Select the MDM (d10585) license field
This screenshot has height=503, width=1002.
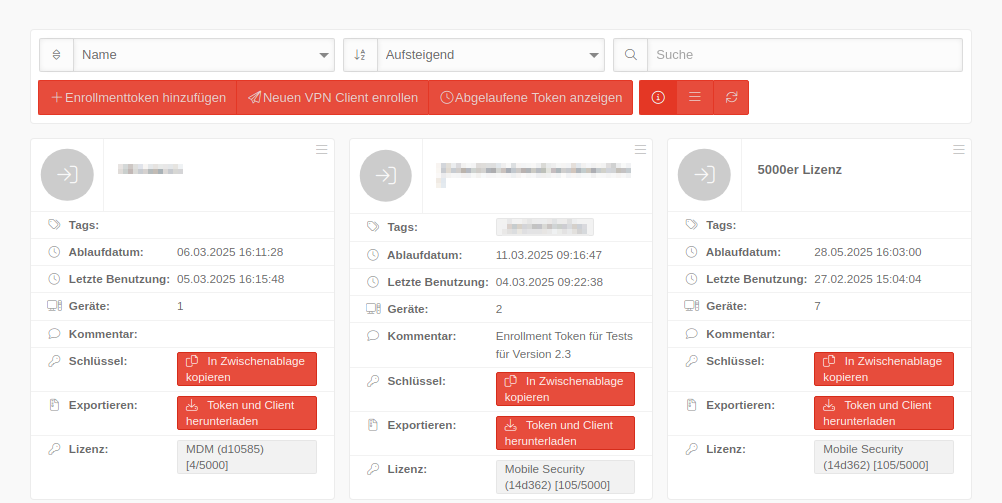click(246, 457)
